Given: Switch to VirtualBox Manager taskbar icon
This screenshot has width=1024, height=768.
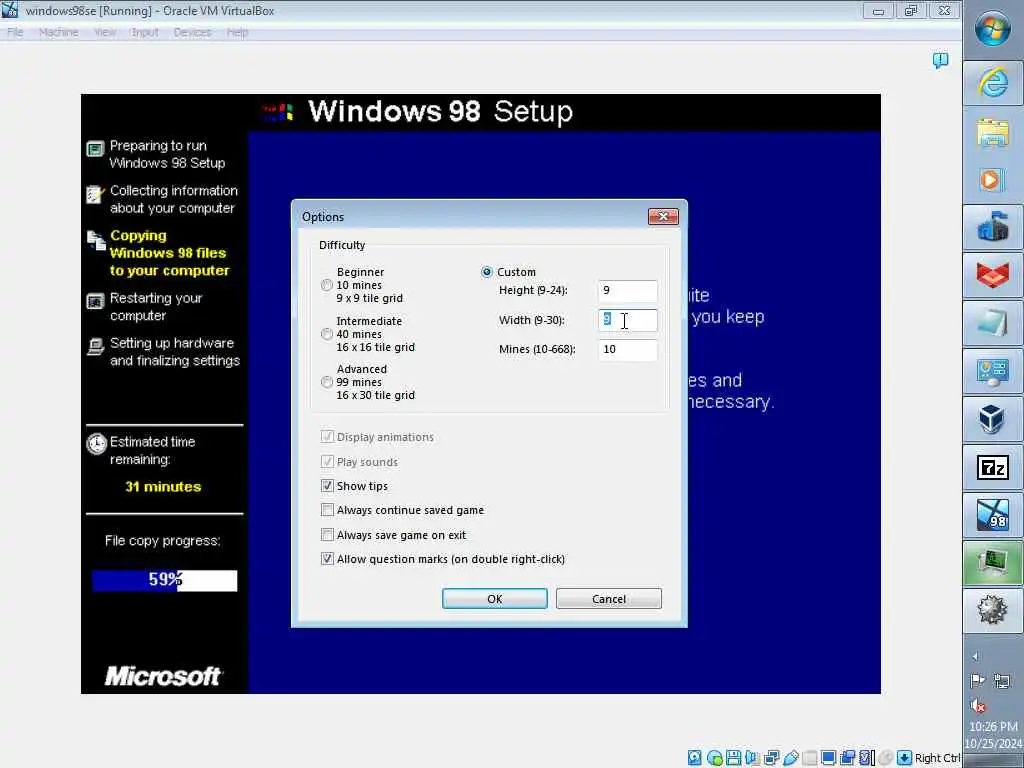Looking at the screenshot, I should click(993, 419).
